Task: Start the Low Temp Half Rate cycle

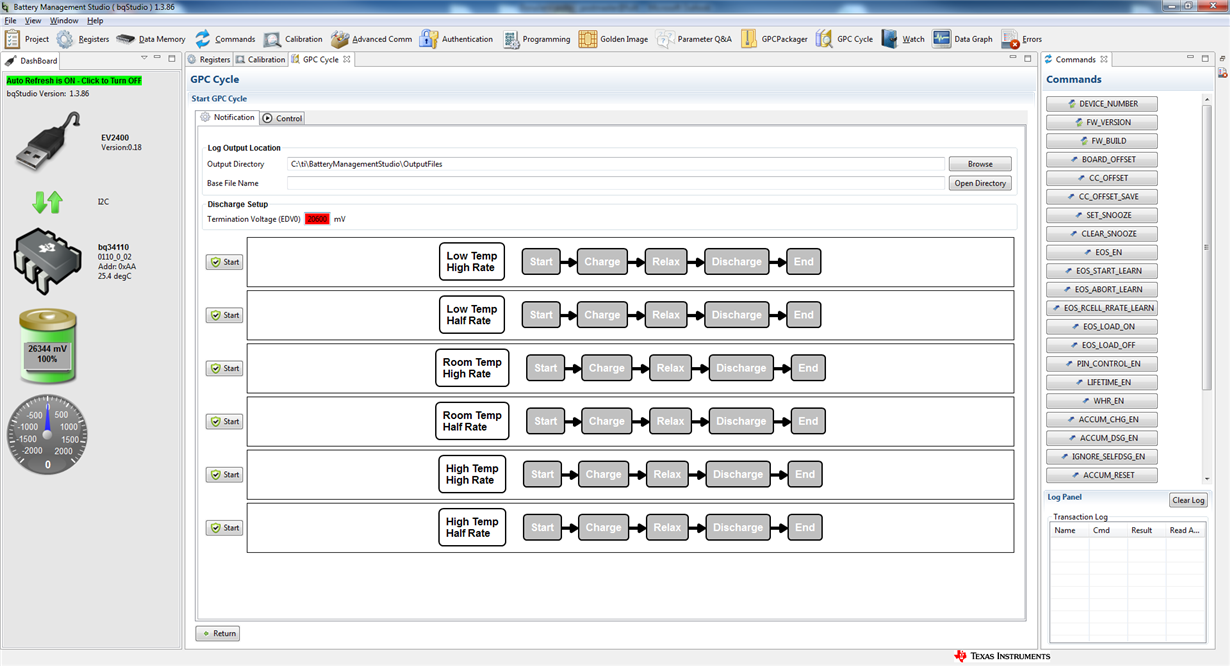Action: (224, 315)
